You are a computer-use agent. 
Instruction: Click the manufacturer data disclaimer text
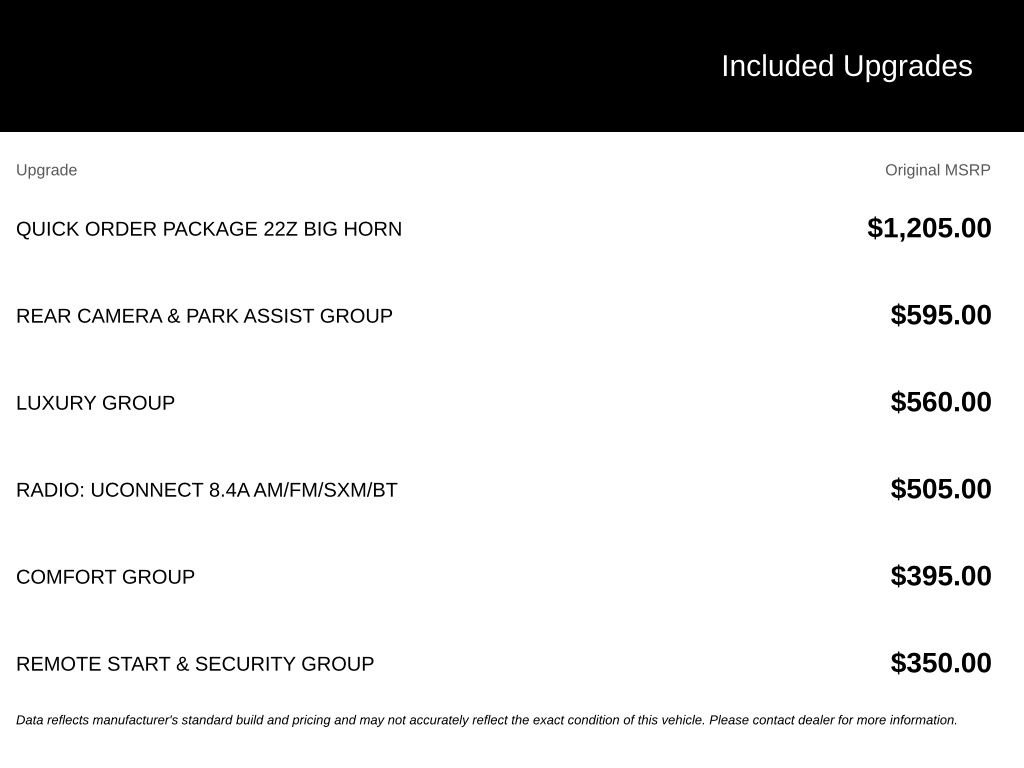[487, 720]
